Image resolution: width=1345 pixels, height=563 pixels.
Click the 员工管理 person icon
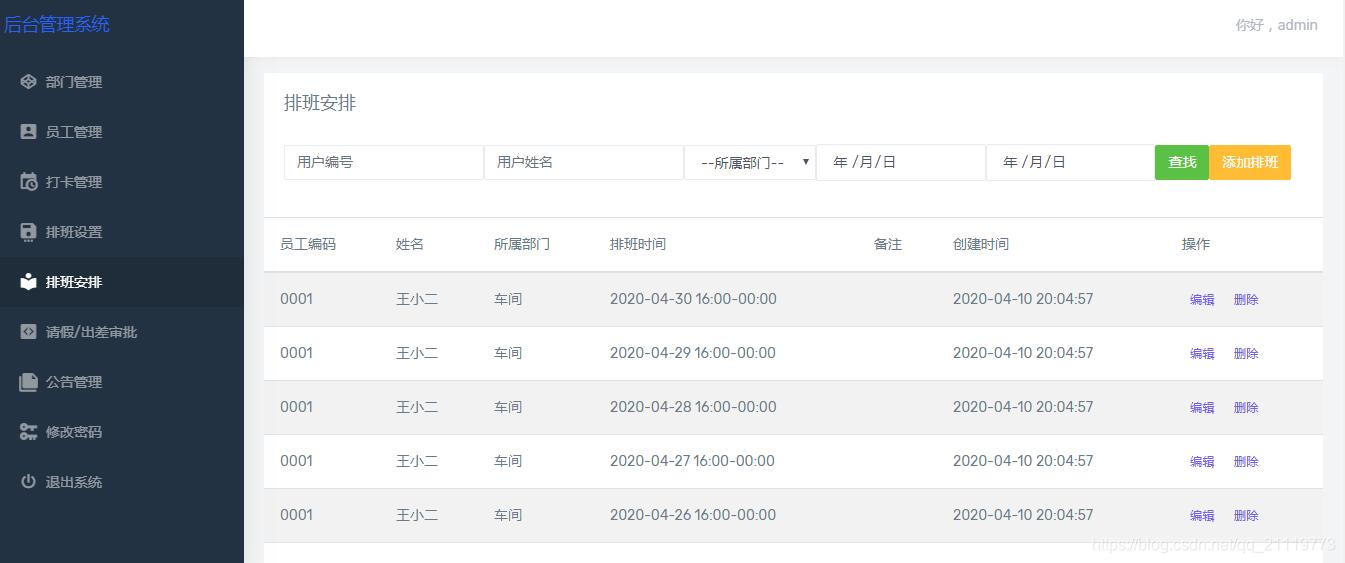click(x=28, y=132)
